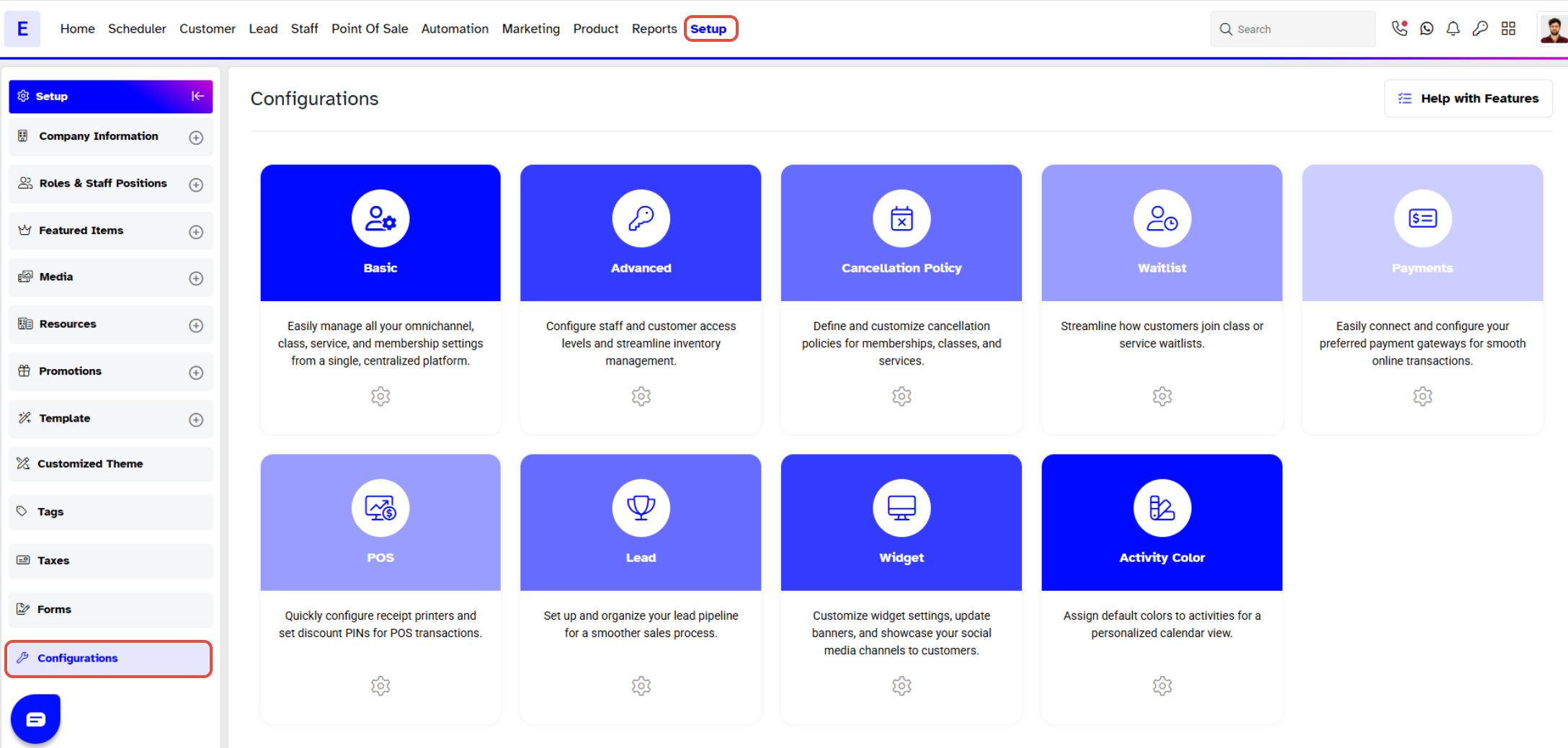Click the phone call icon in top bar
The image size is (1568, 748).
(1399, 29)
